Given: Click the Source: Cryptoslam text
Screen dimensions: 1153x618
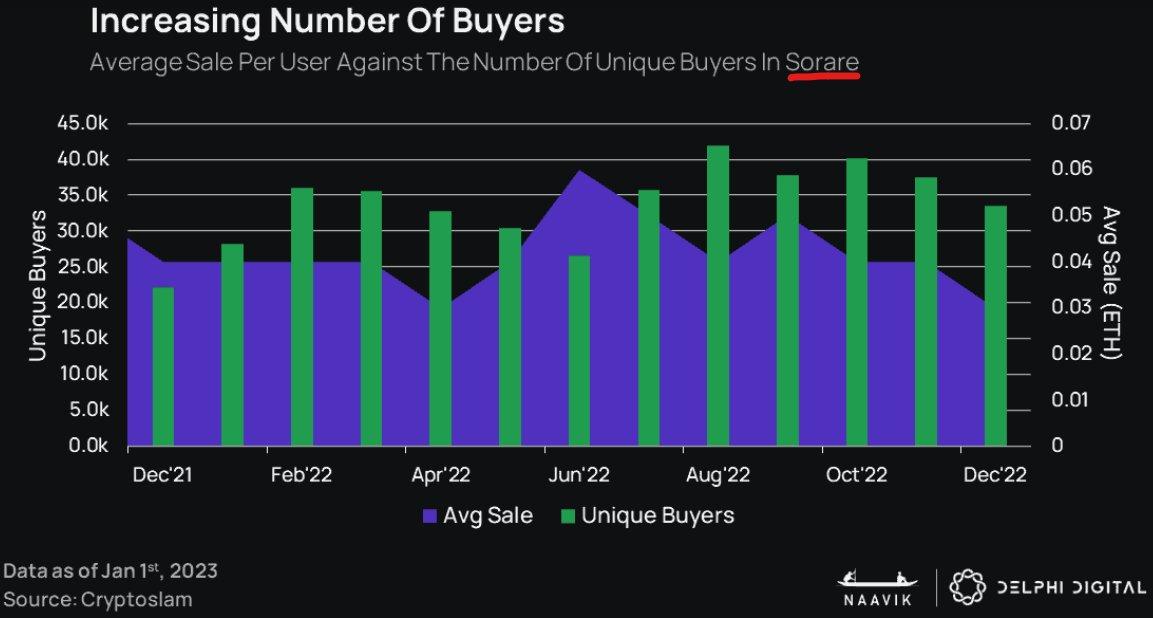Looking at the screenshot, I should (98, 599).
